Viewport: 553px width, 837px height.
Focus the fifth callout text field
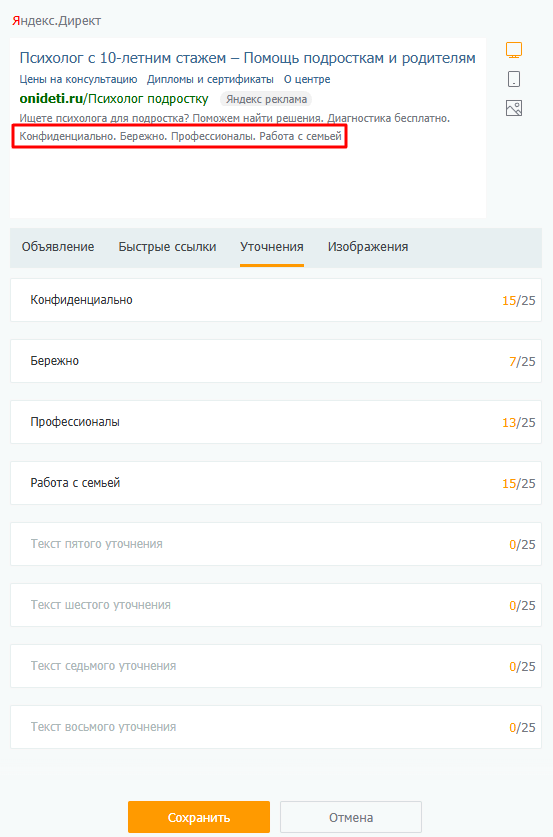pyautogui.click(x=276, y=544)
